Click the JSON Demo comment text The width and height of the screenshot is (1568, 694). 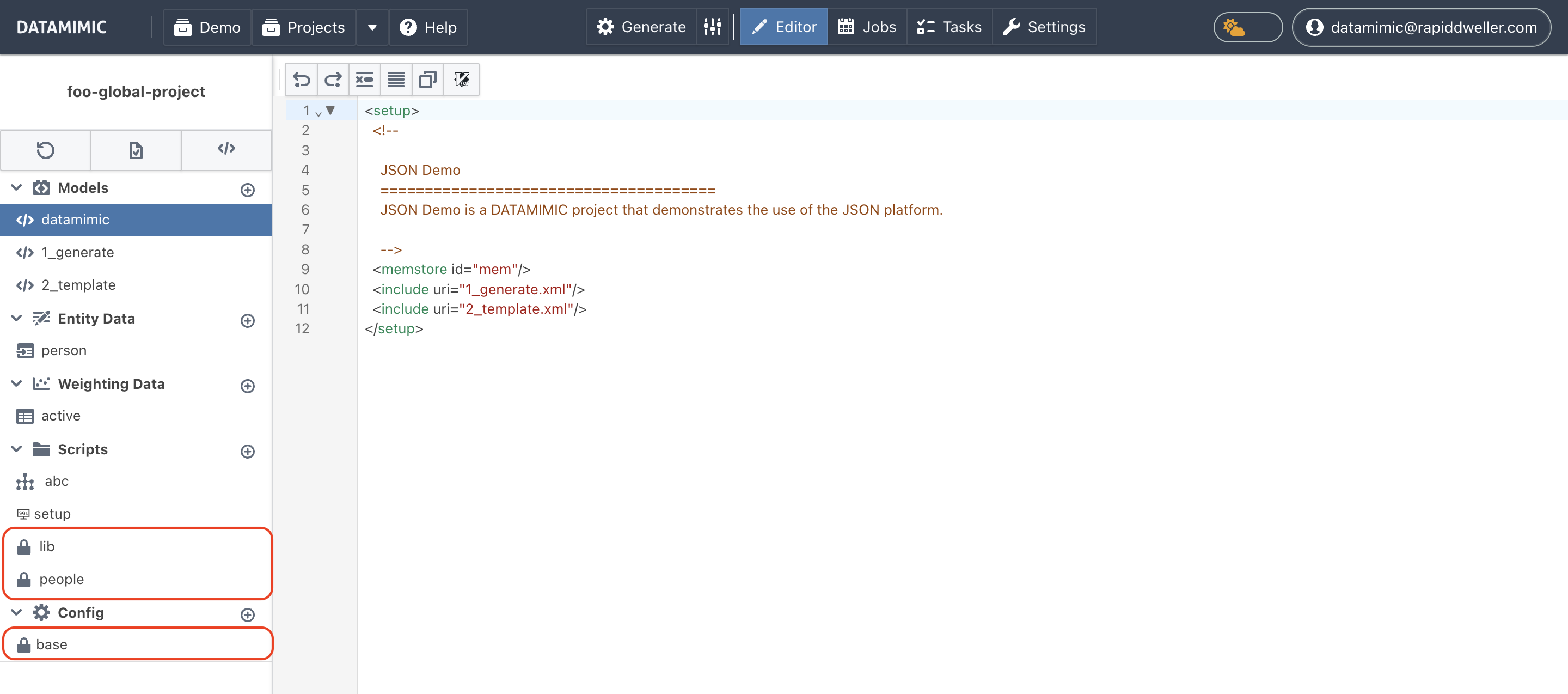click(x=420, y=171)
